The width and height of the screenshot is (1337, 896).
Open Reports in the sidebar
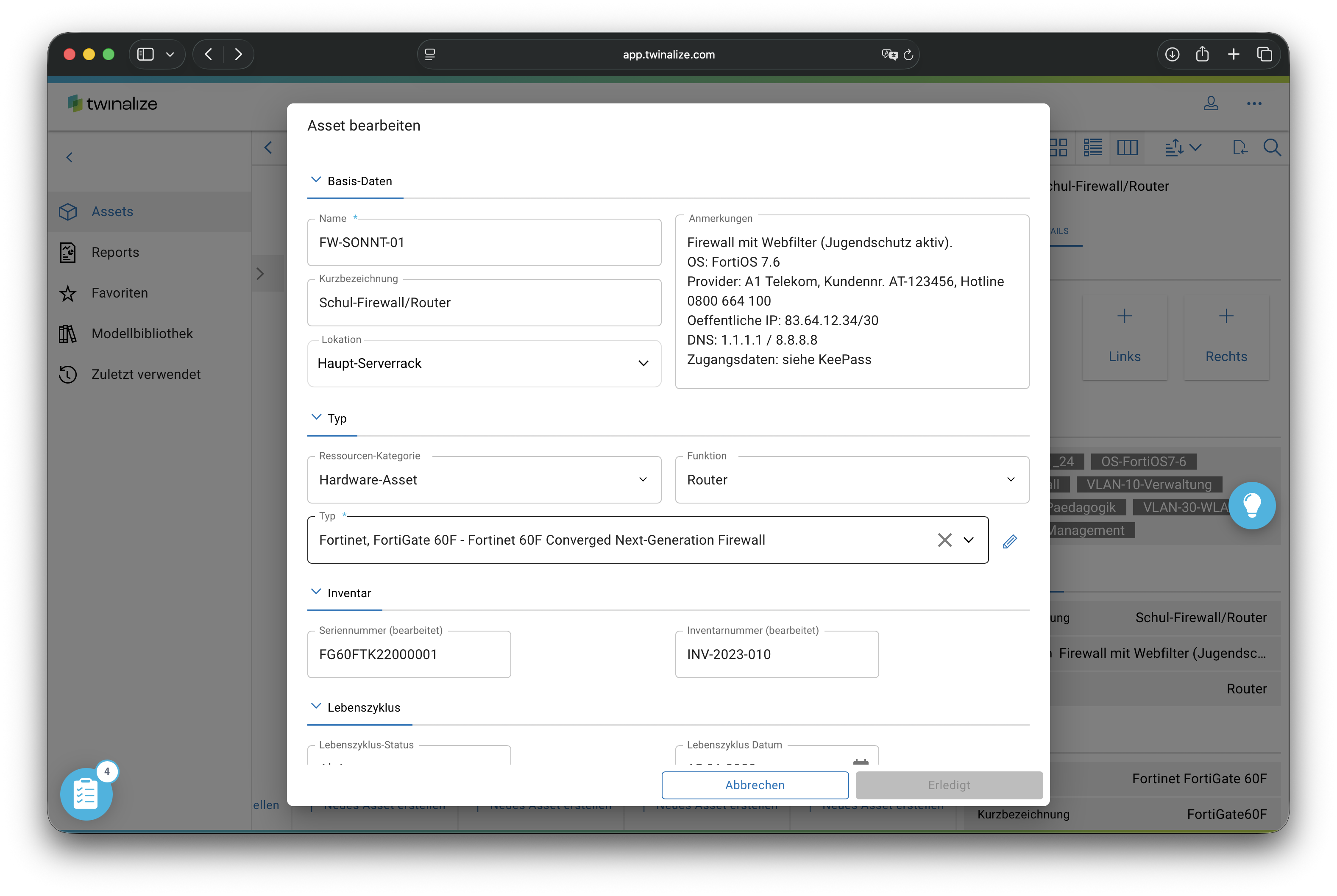[x=115, y=252]
